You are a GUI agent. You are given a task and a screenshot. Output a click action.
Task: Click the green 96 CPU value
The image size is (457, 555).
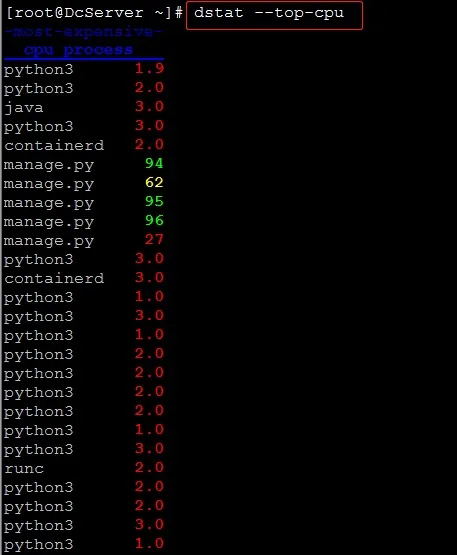(x=154, y=221)
